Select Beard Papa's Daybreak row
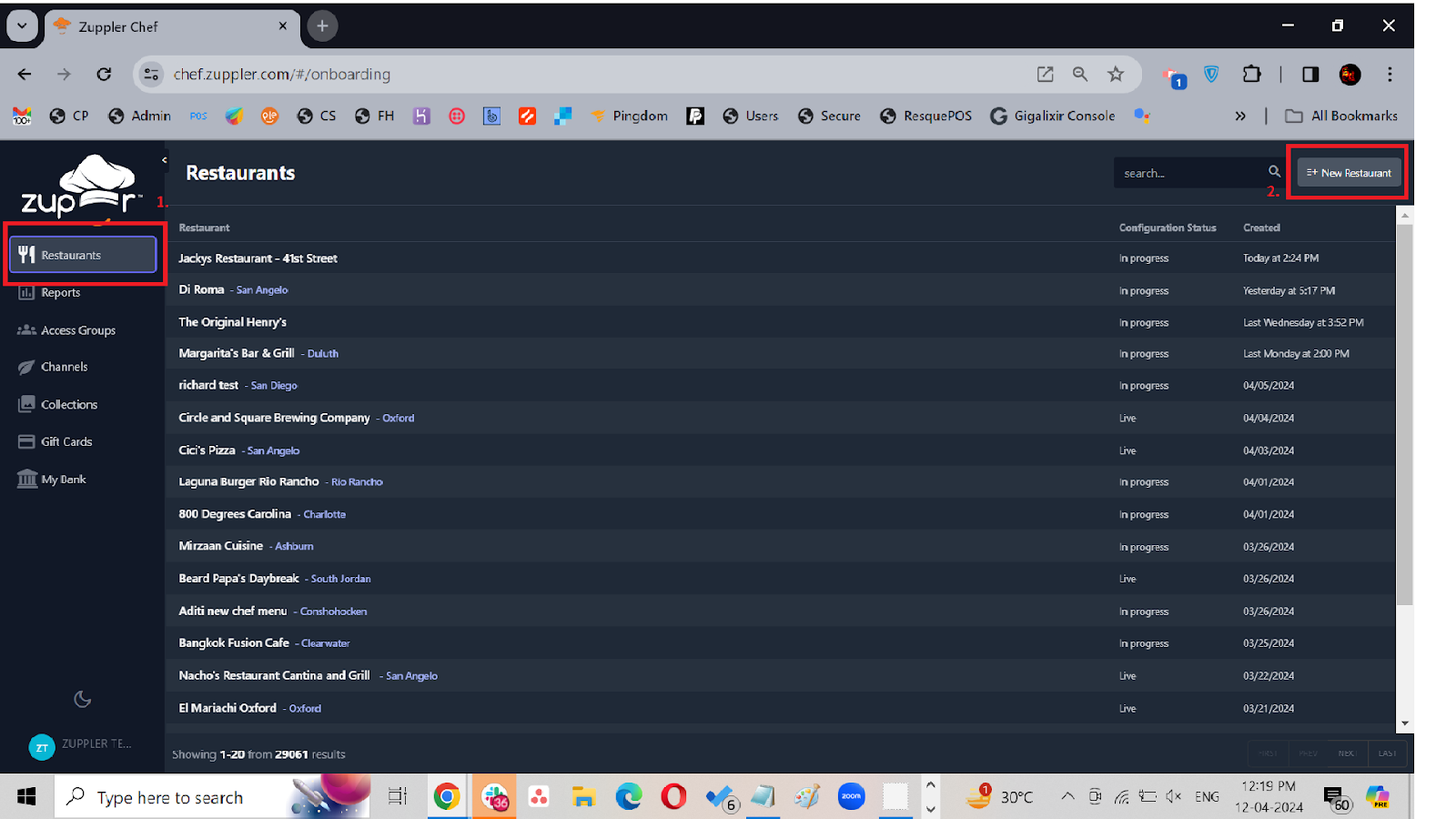The image size is (1456, 819). click(780, 579)
